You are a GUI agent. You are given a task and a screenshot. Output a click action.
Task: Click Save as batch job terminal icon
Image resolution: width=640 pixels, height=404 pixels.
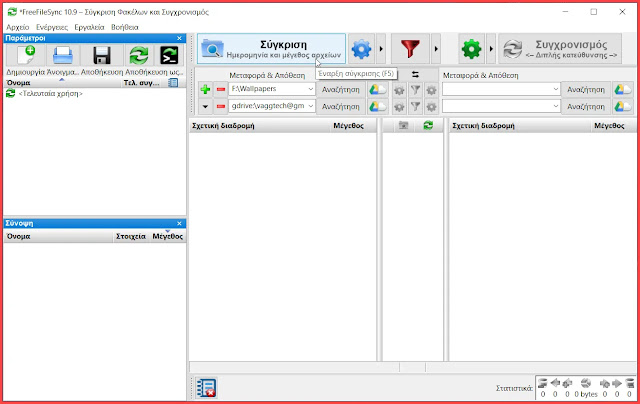point(169,55)
